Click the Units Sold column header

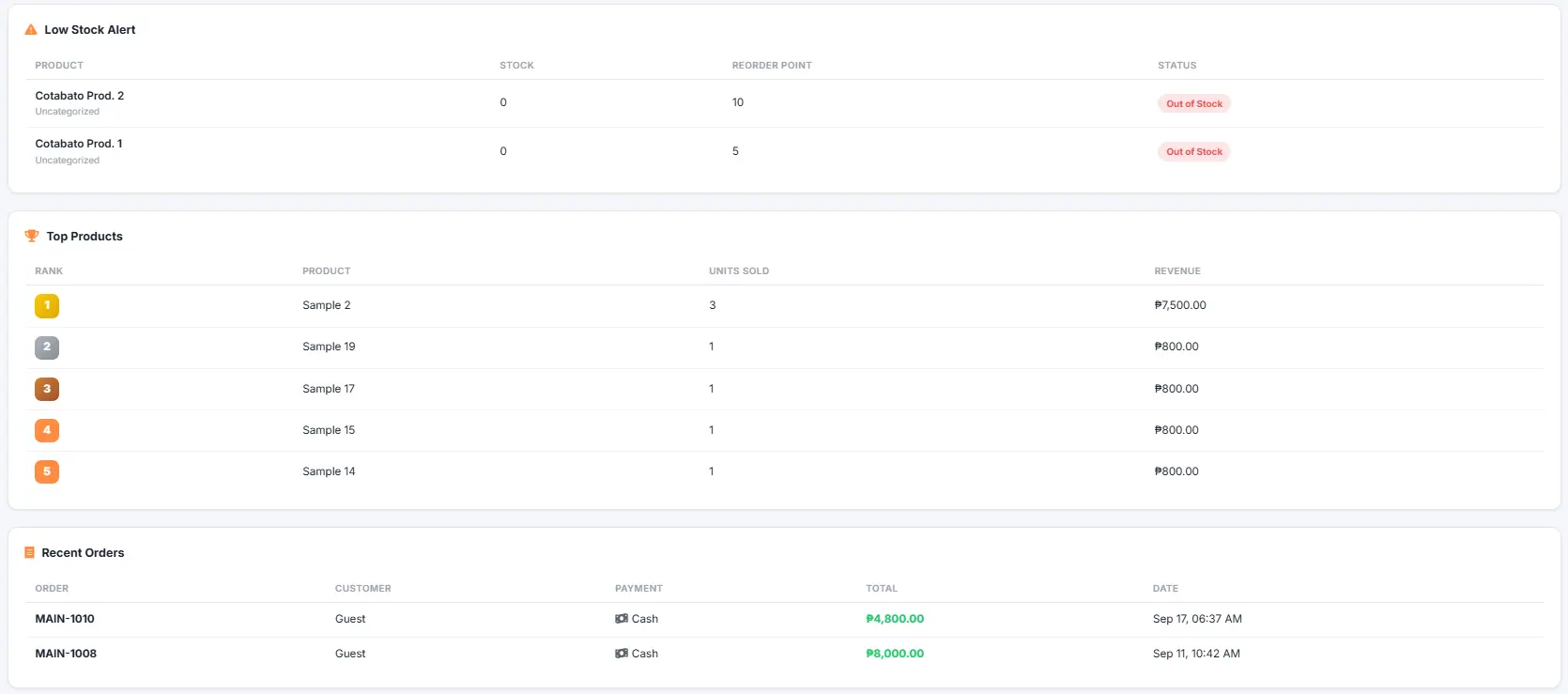(739, 270)
